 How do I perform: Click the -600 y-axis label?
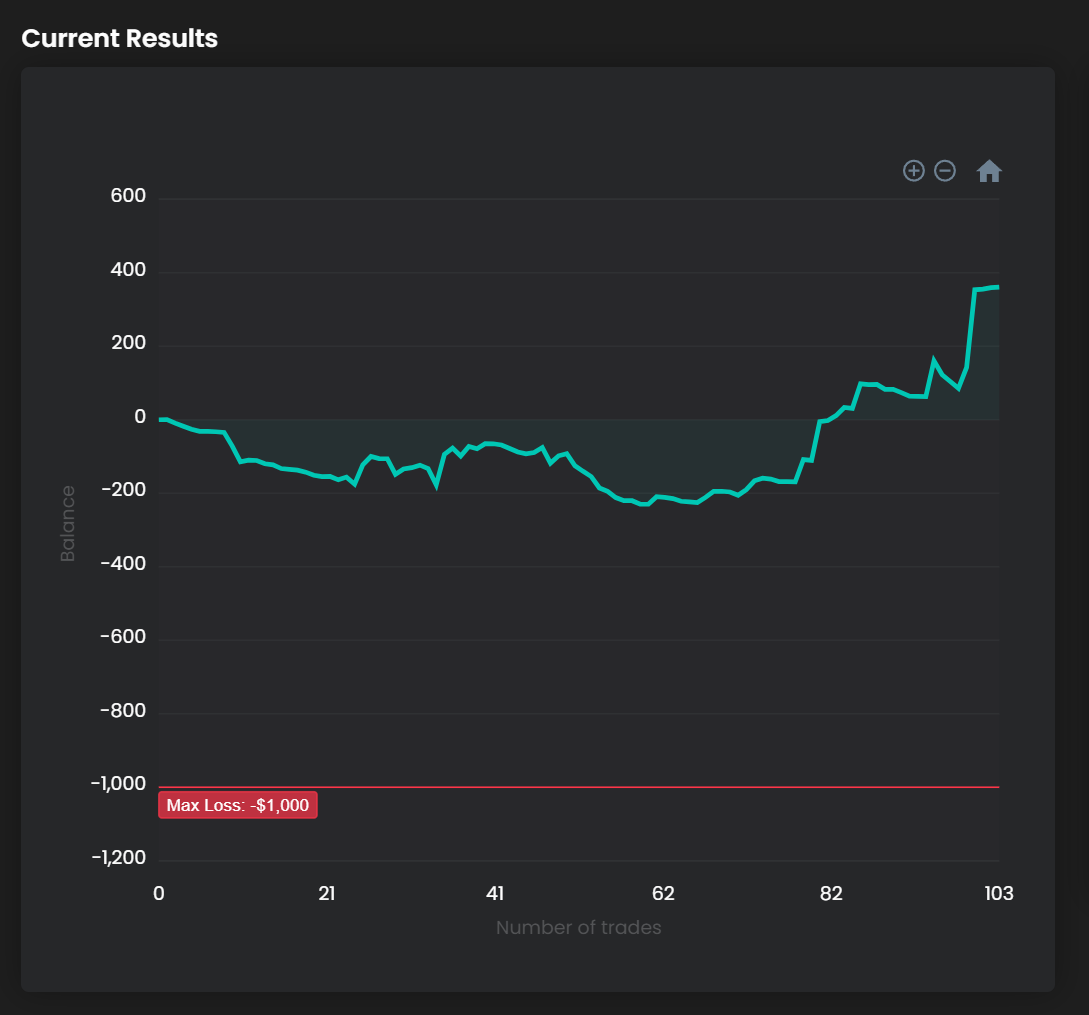124,636
